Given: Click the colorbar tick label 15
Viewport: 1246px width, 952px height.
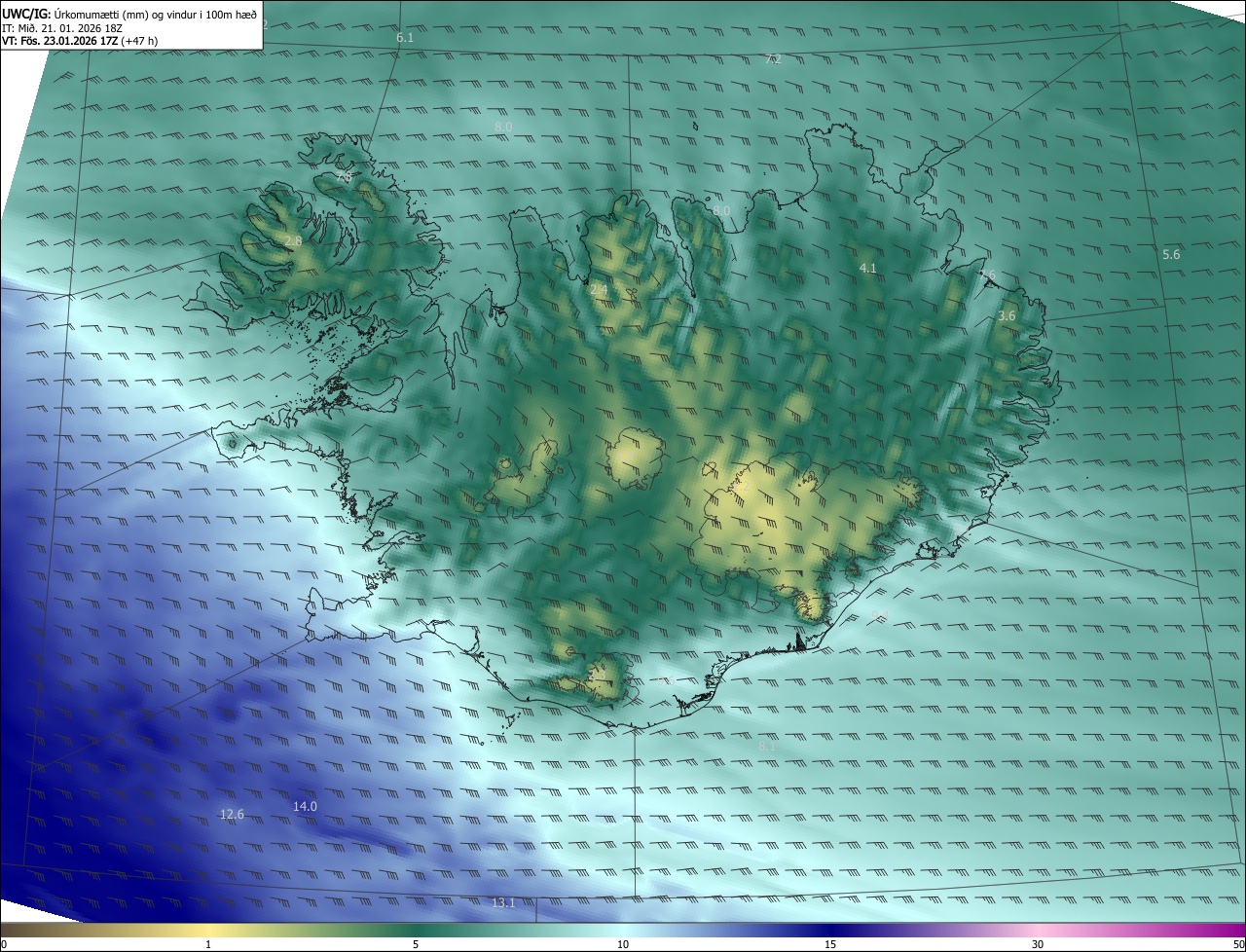Looking at the screenshot, I should tap(830, 944).
